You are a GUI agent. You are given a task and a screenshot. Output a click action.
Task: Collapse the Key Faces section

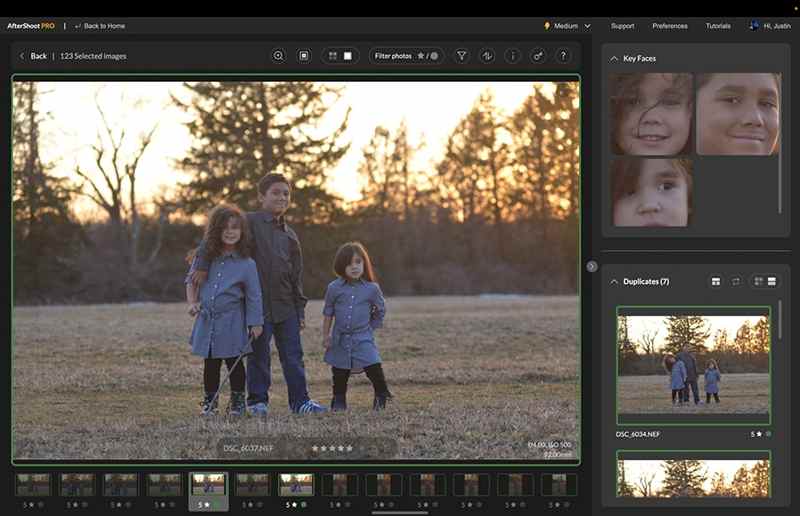pyautogui.click(x=614, y=59)
